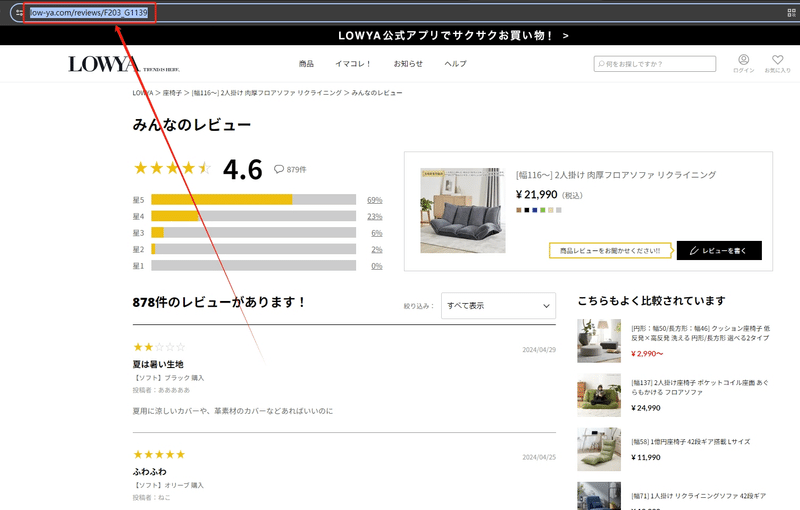Open the [幅116〜] 2人掛け 肉厚フロアソファ product title
800x510 pixels.
coord(616,175)
